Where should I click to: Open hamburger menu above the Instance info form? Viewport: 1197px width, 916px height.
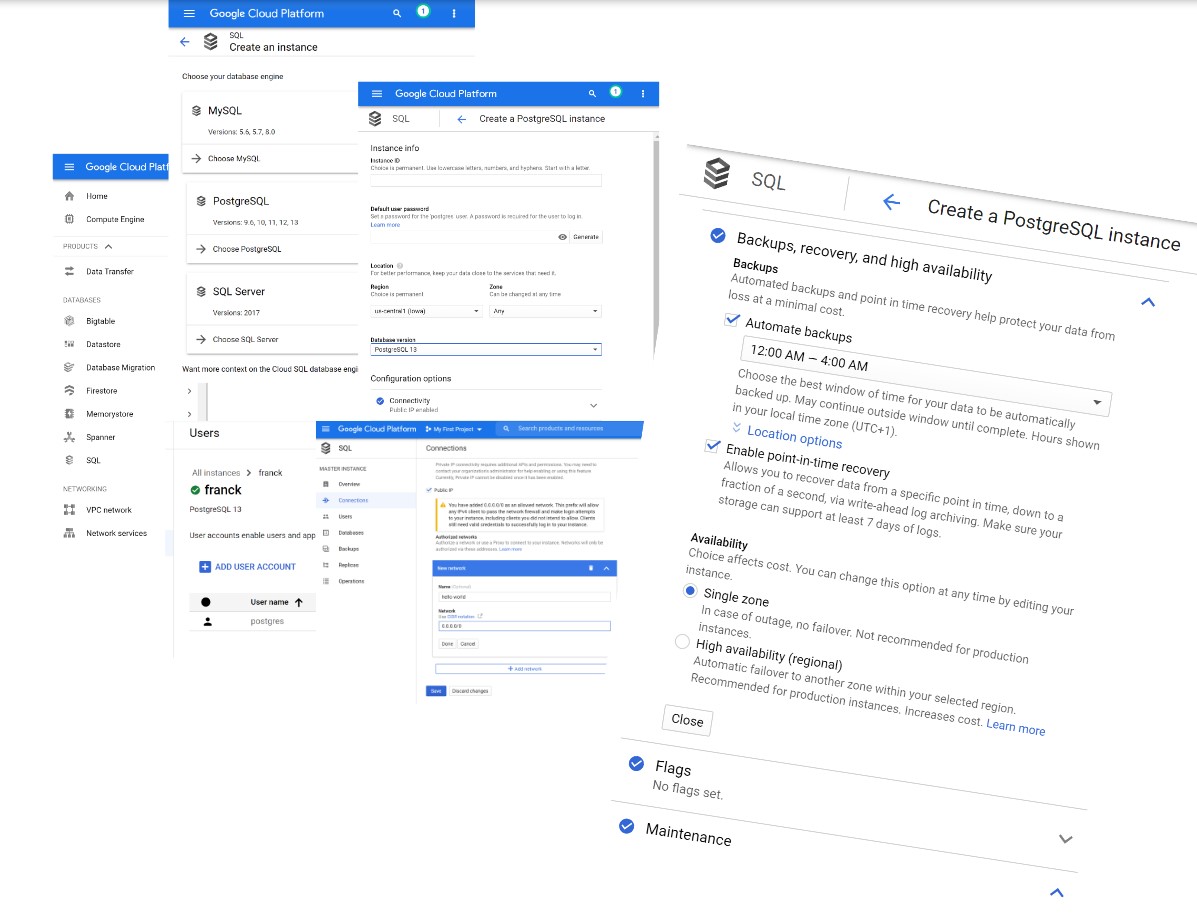click(376, 94)
